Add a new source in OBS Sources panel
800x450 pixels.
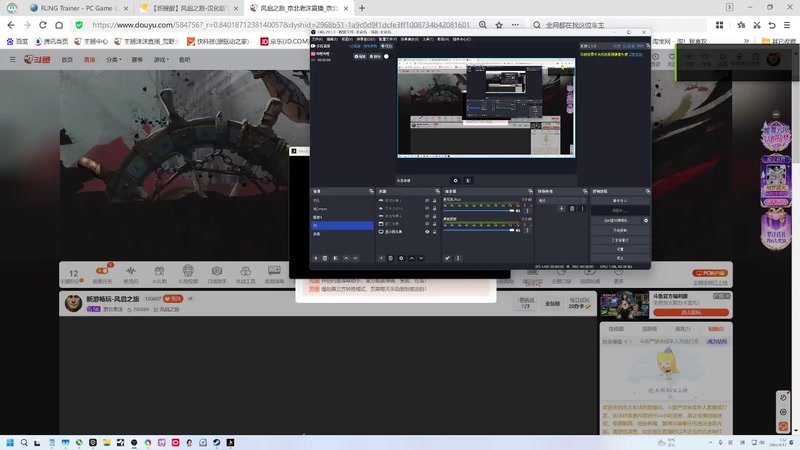coord(381,258)
